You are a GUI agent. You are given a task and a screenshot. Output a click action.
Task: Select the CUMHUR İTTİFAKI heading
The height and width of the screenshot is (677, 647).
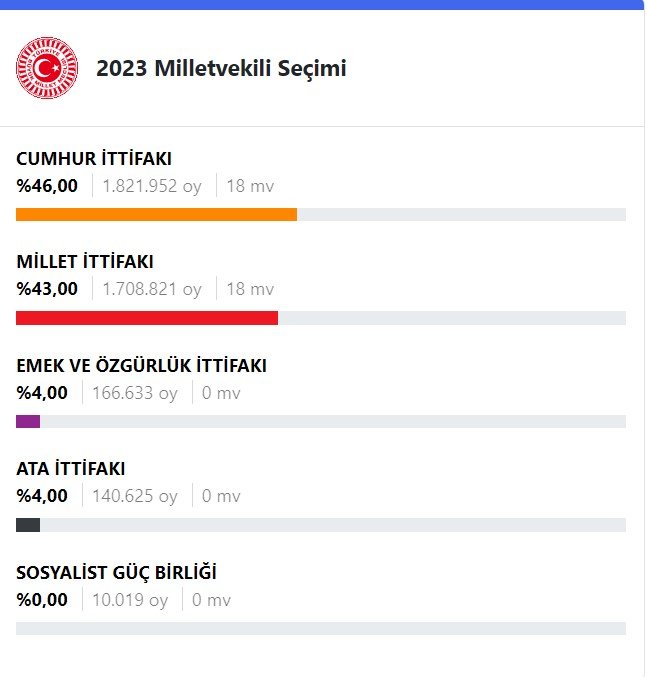point(94,158)
